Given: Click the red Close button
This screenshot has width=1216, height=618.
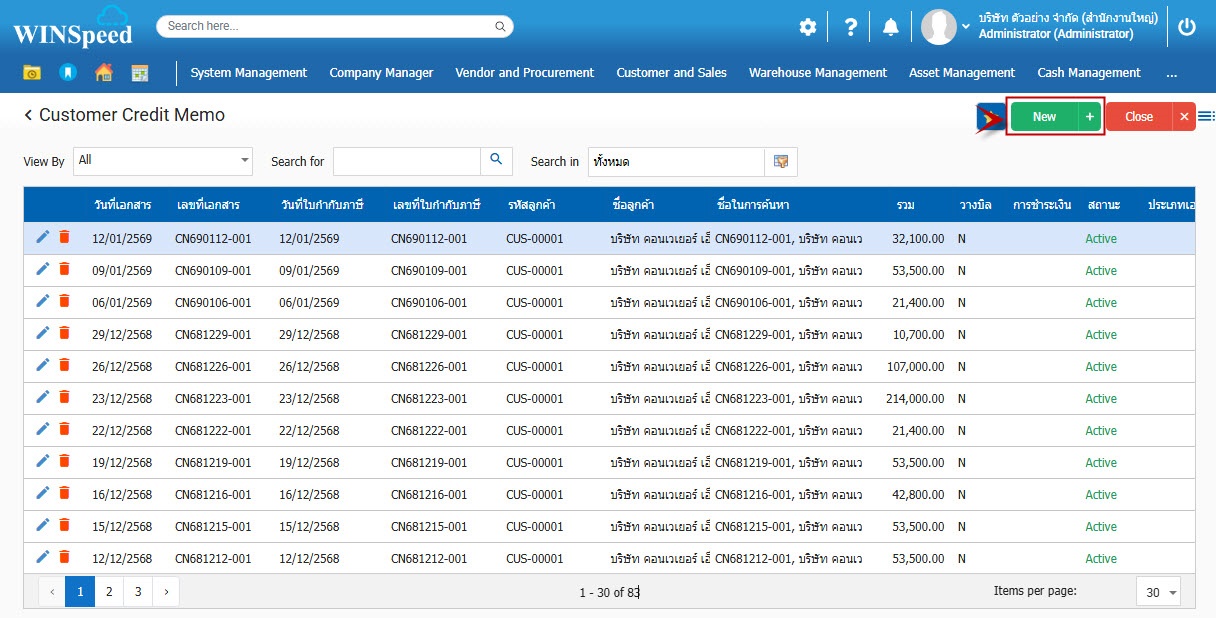Looking at the screenshot, I should coord(1139,117).
